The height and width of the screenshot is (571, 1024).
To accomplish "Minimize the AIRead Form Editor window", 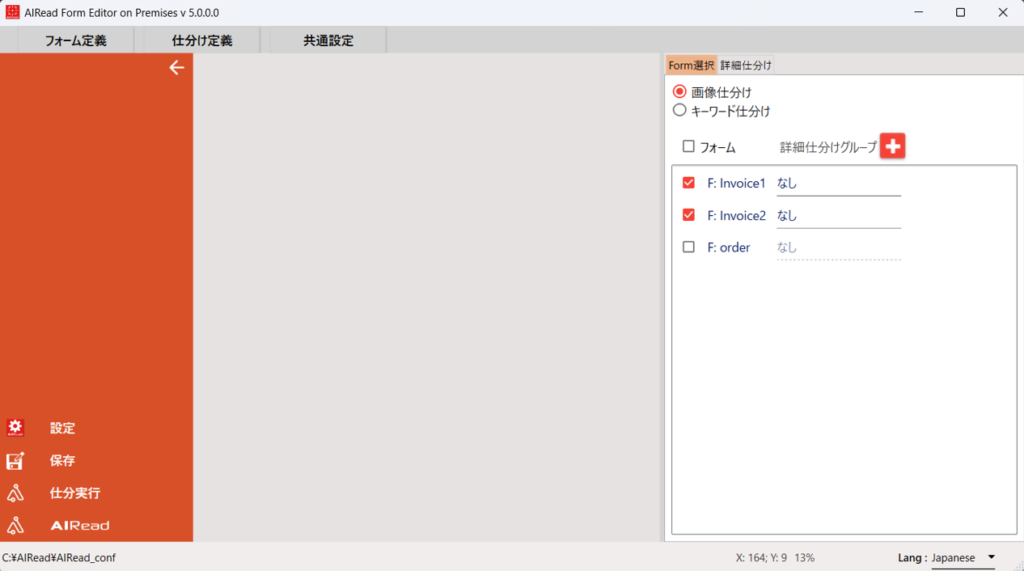I will click(x=919, y=12).
